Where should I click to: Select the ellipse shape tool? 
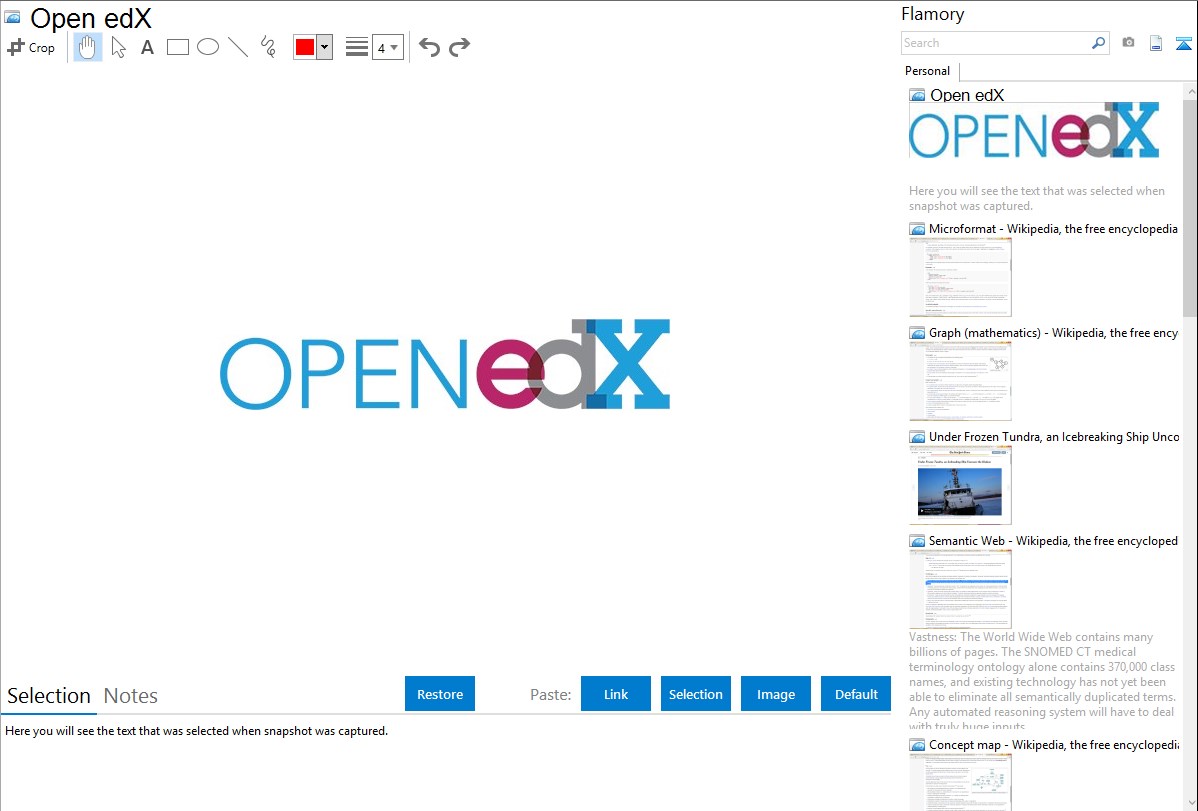pyautogui.click(x=208, y=47)
